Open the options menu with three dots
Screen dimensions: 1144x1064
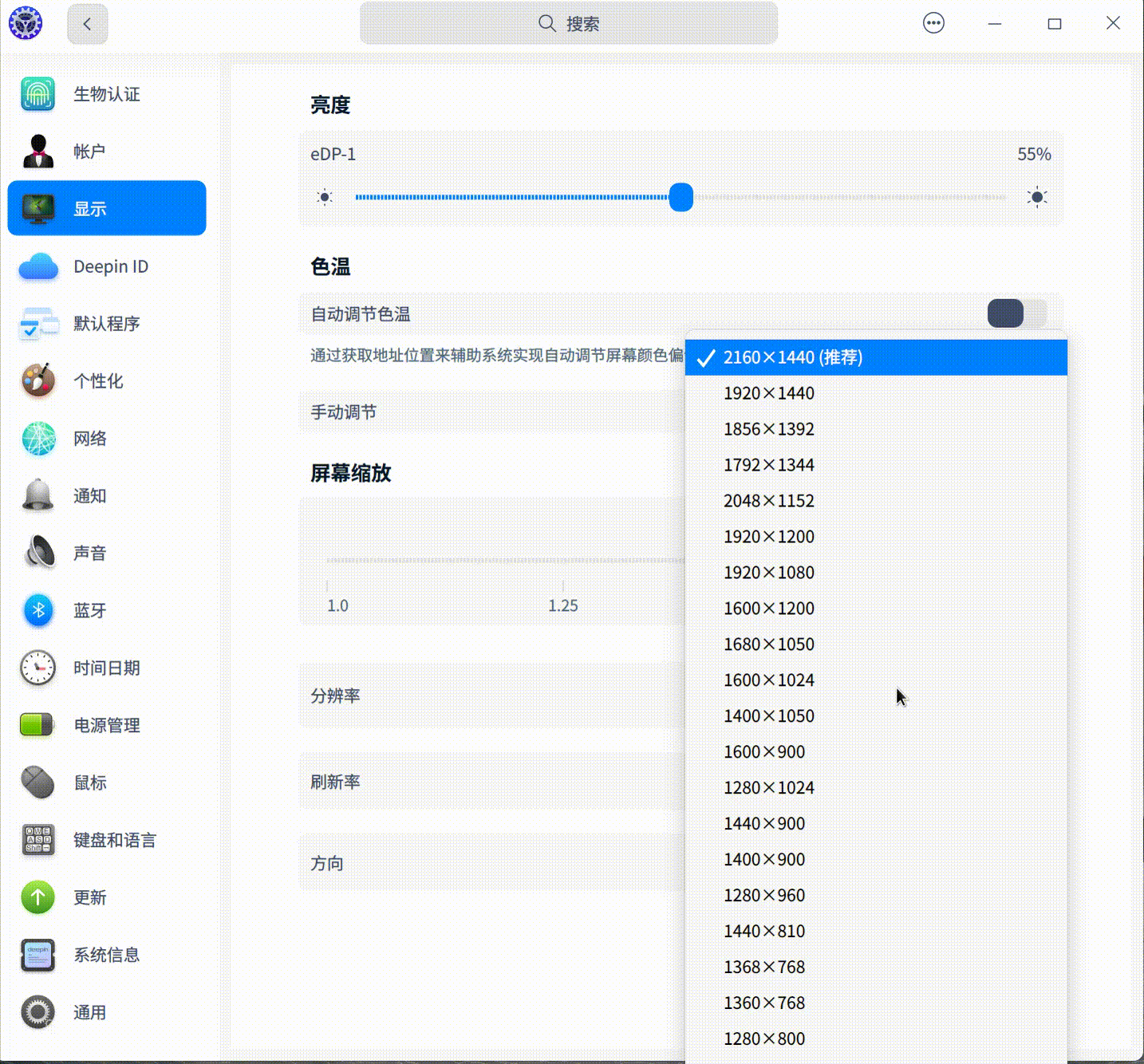[933, 23]
